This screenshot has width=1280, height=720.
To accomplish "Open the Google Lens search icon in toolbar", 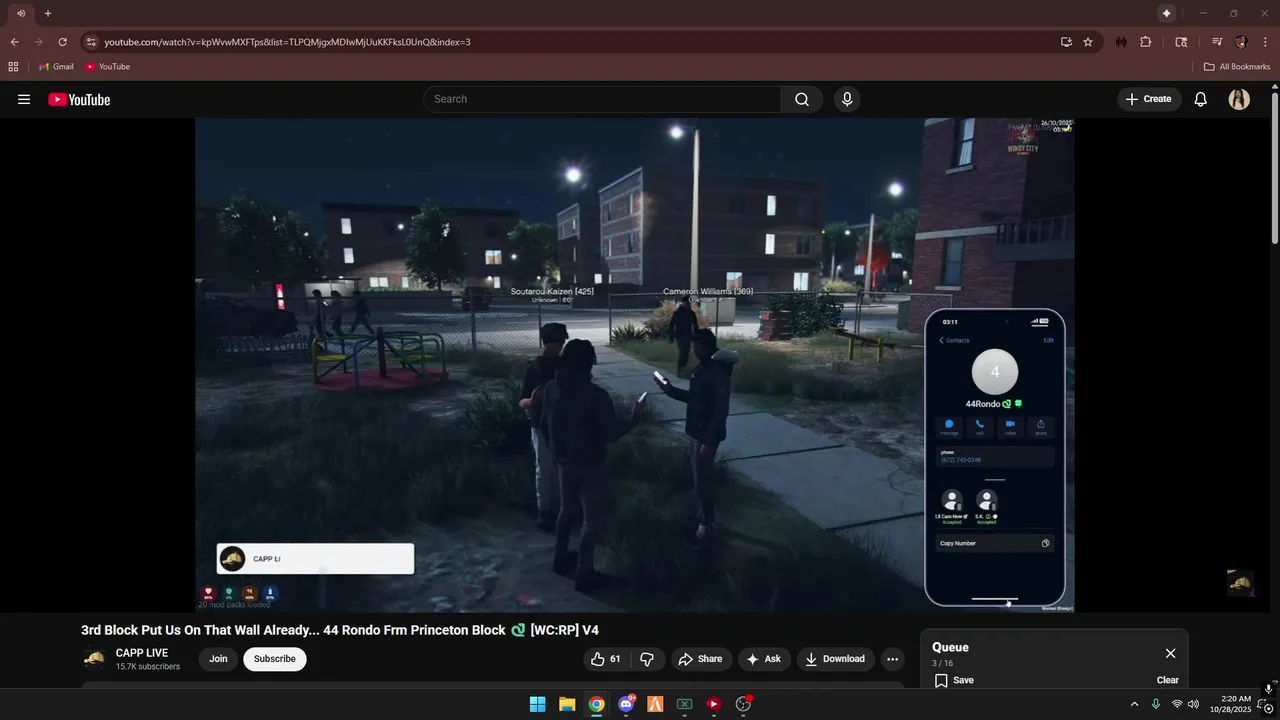I will tap(1181, 42).
